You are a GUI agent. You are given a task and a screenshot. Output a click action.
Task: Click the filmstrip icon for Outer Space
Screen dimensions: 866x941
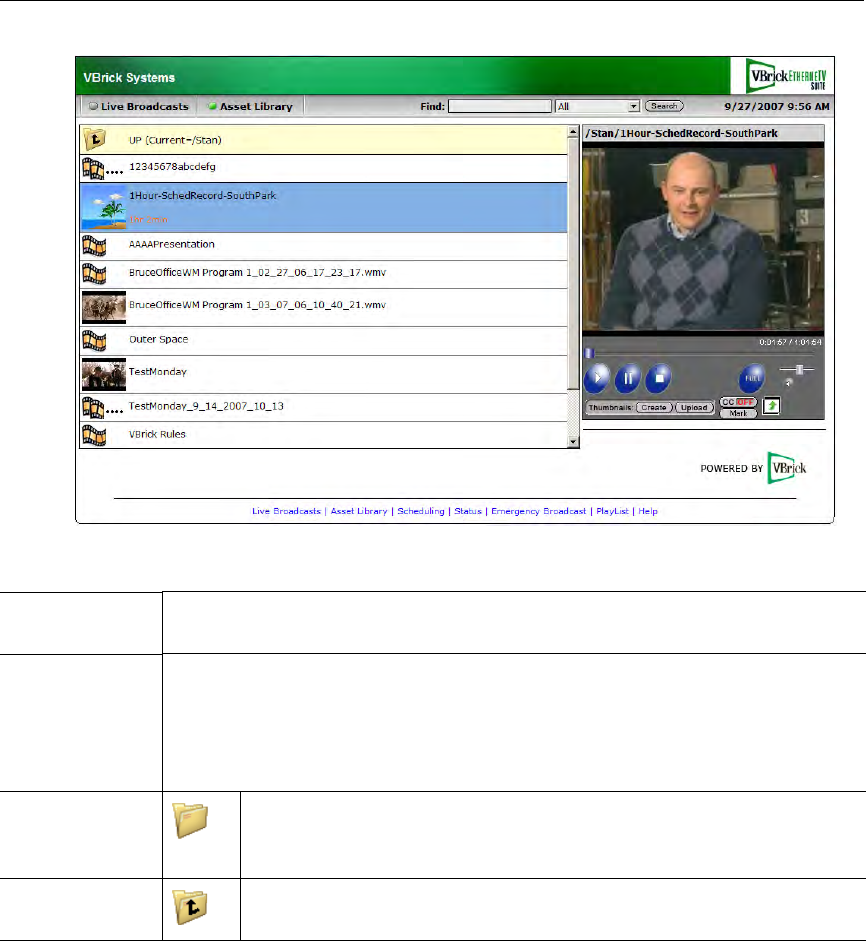[94, 341]
